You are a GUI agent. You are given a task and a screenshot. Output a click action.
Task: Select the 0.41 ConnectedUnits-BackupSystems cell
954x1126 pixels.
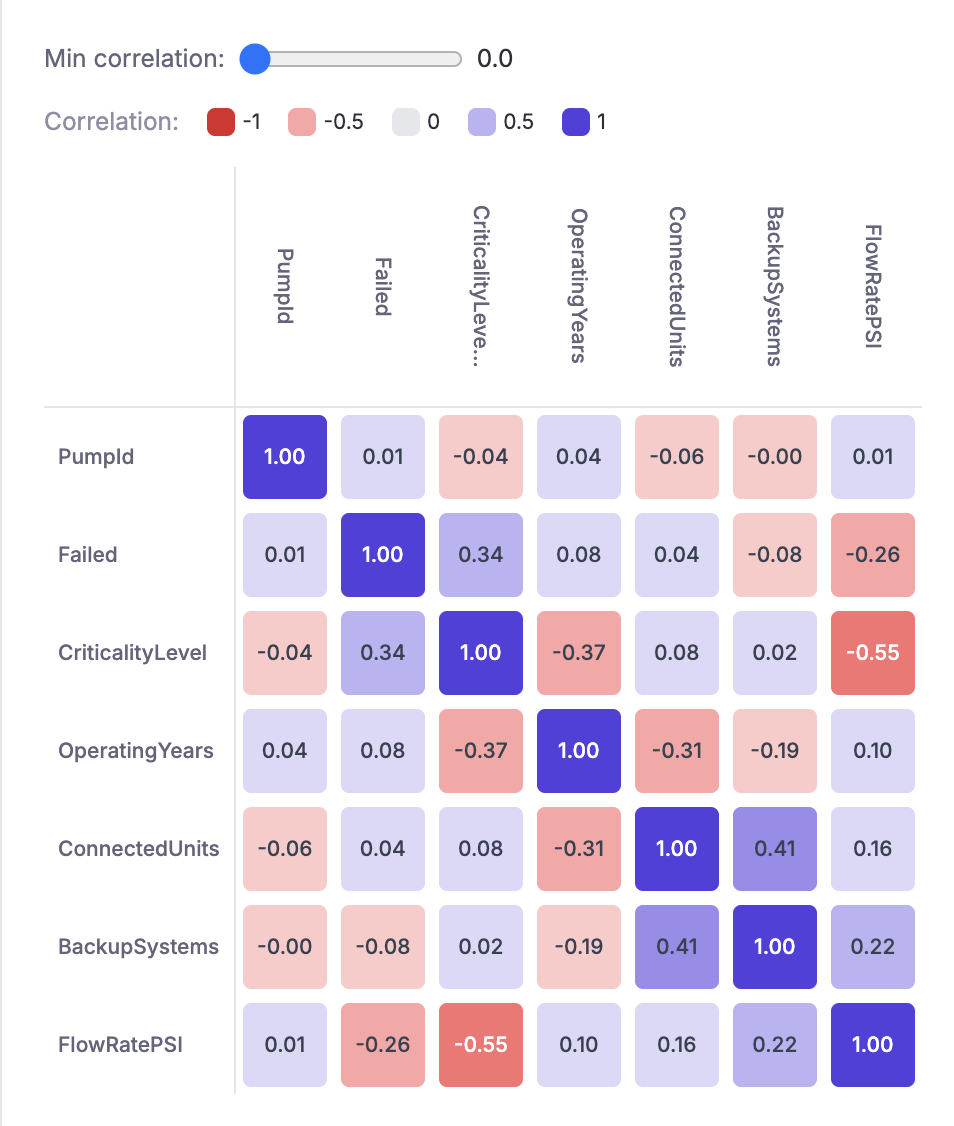(774, 849)
